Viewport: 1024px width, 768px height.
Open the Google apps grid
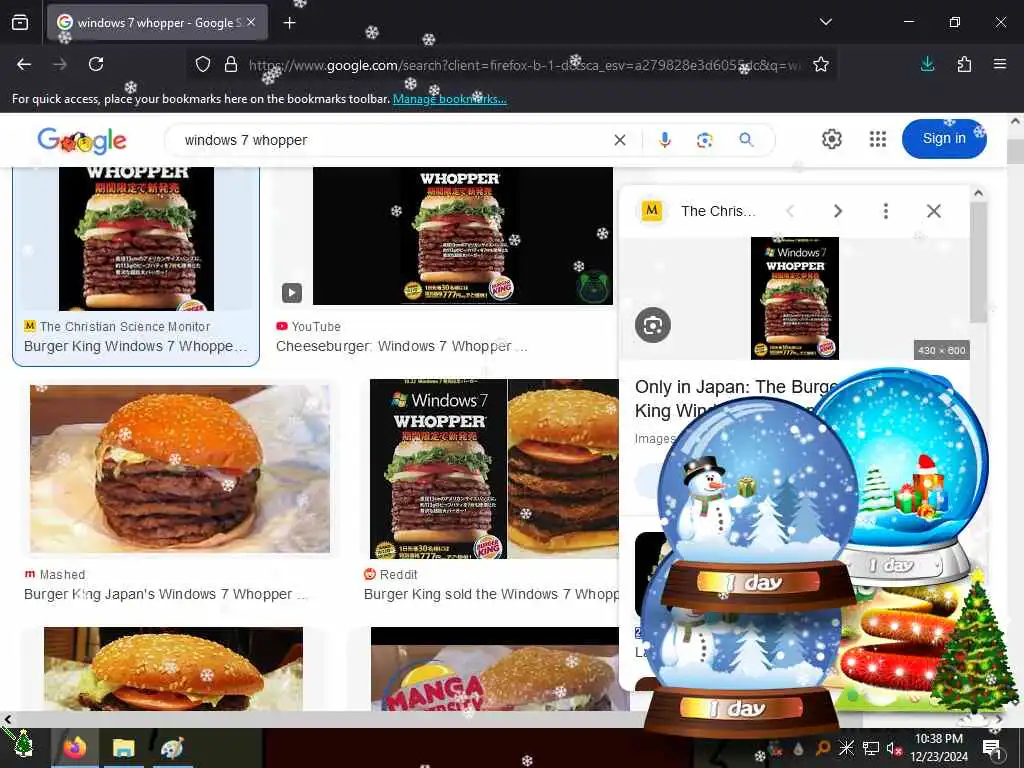pyautogui.click(x=878, y=139)
